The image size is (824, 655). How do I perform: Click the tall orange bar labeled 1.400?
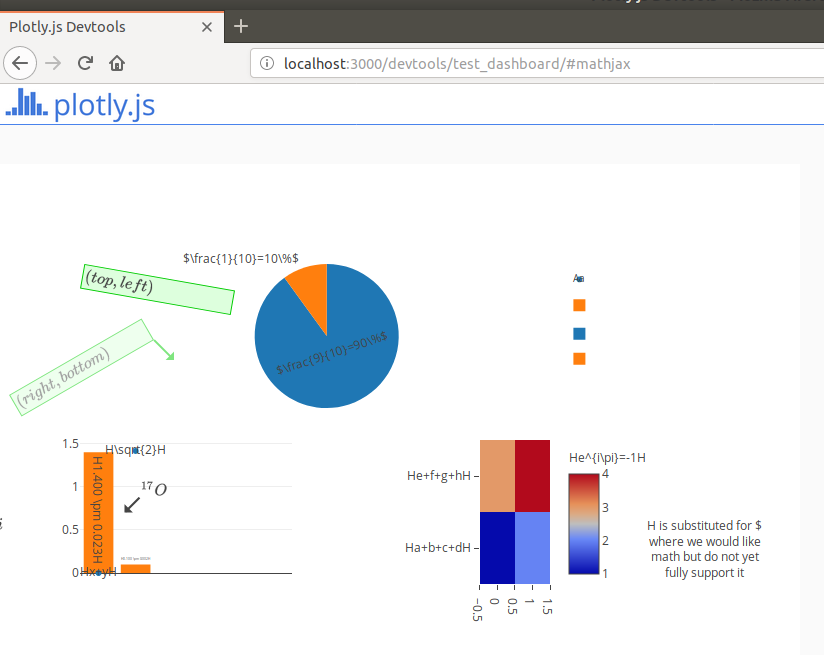[98, 512]
